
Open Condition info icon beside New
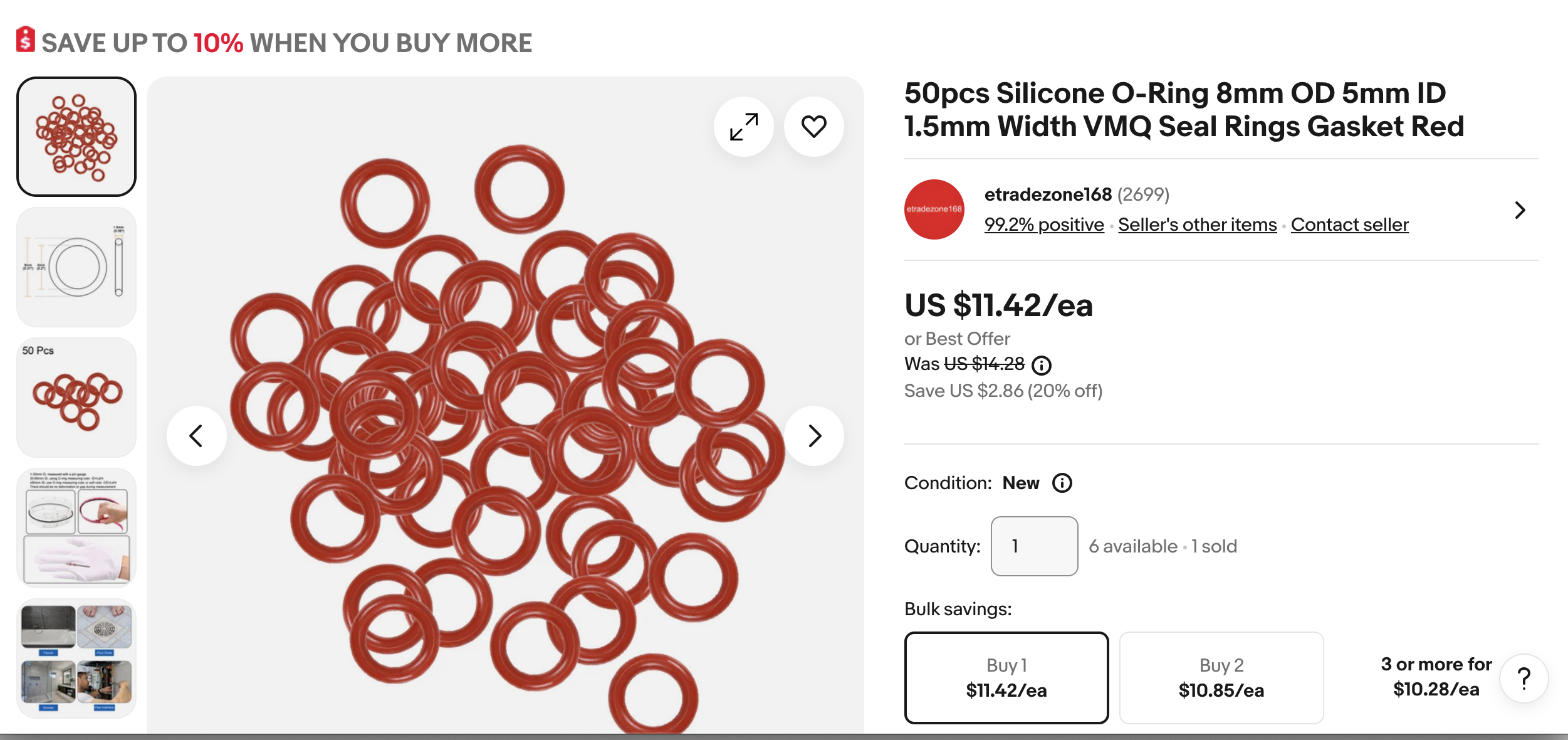pos(1062,483)
